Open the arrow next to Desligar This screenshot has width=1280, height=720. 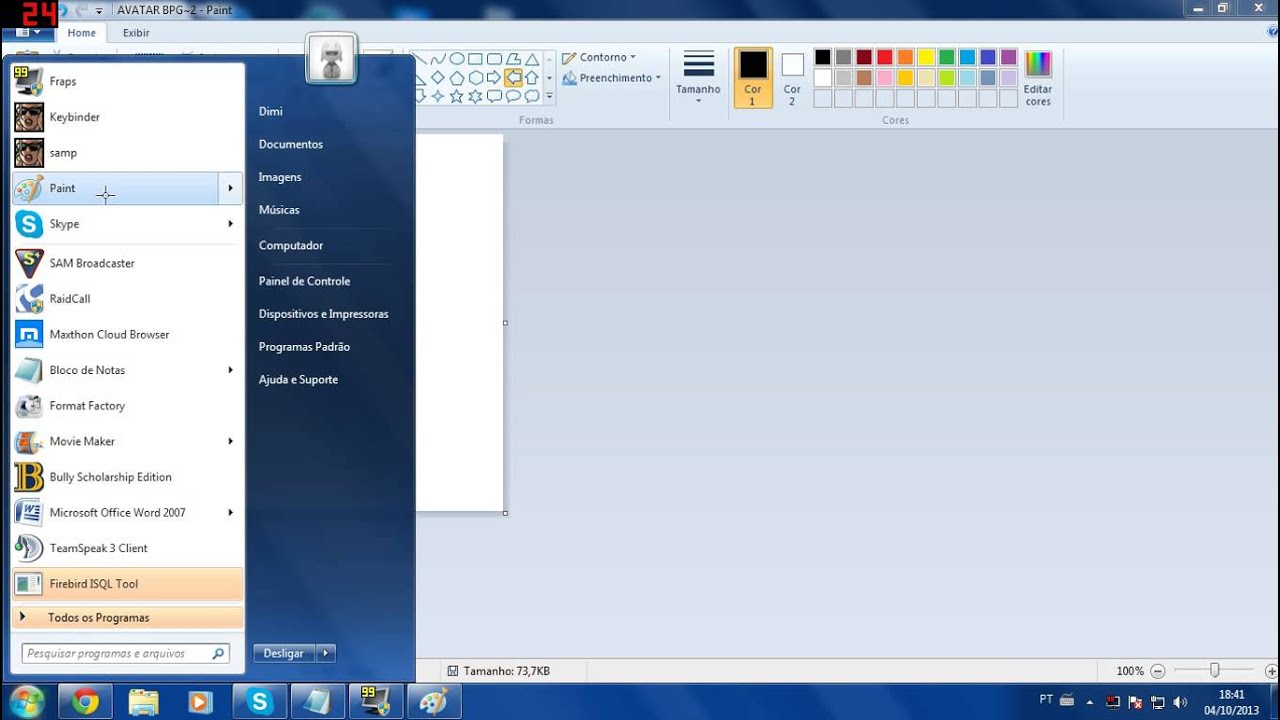point(325,653)
